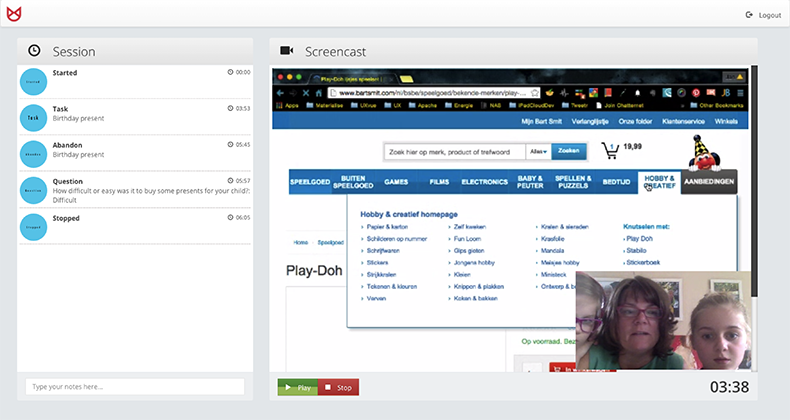790x420 pixels.
Task: Select Stickers in the hobby submenu
Action: tap(377, 262)
